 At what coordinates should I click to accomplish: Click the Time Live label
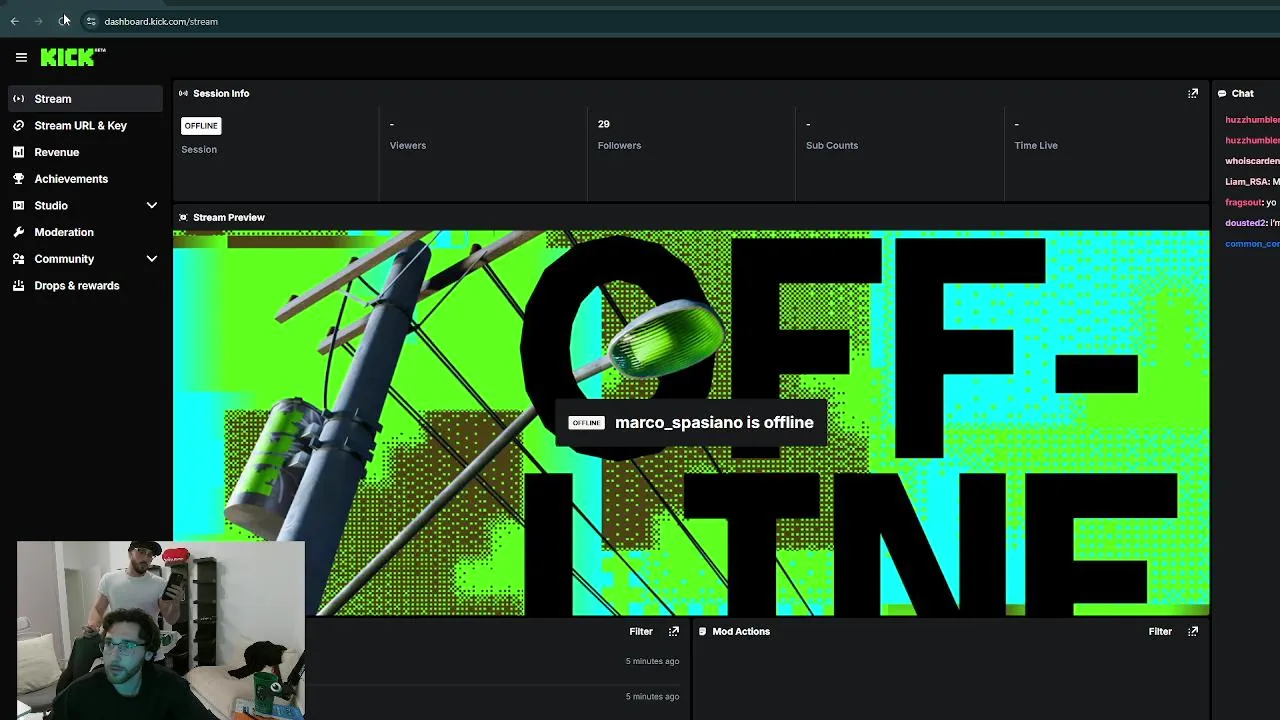coord(1036,145)
